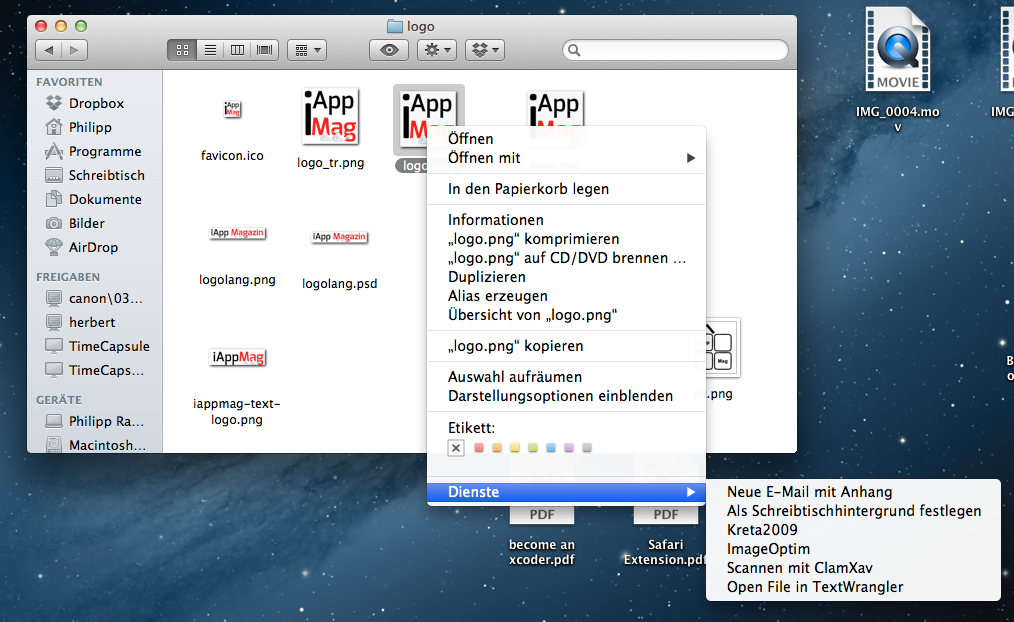Choose Alias erzeugen

point(566,296)
